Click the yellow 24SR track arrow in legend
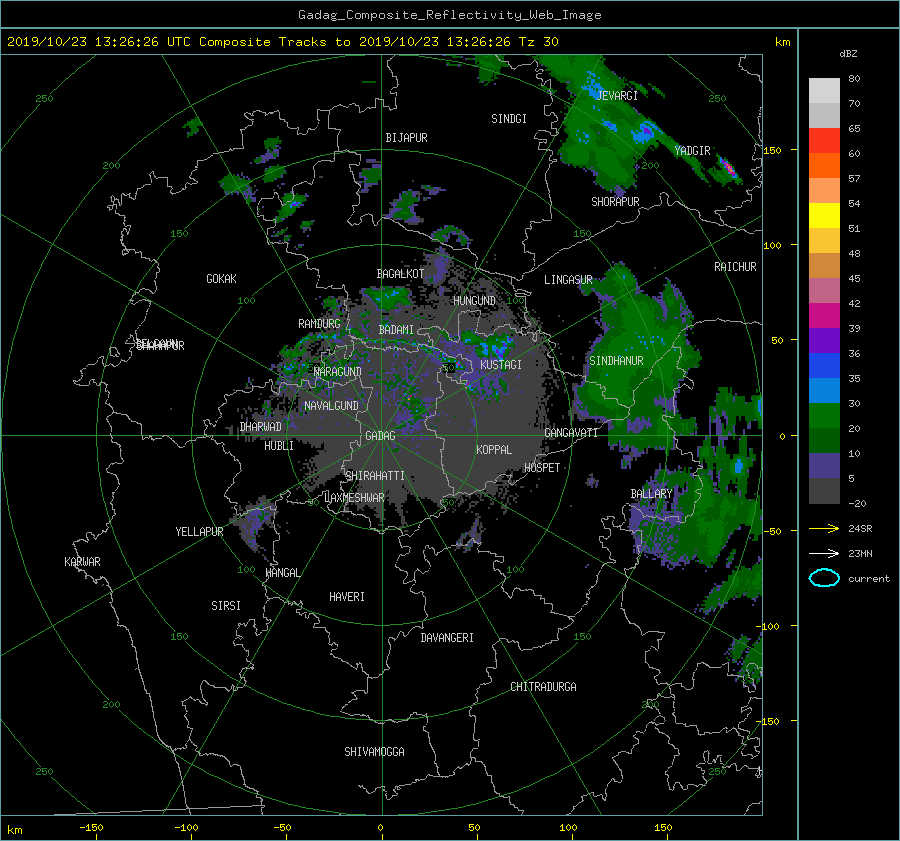This screenshot has height=841, width=900. click(824, 529)
